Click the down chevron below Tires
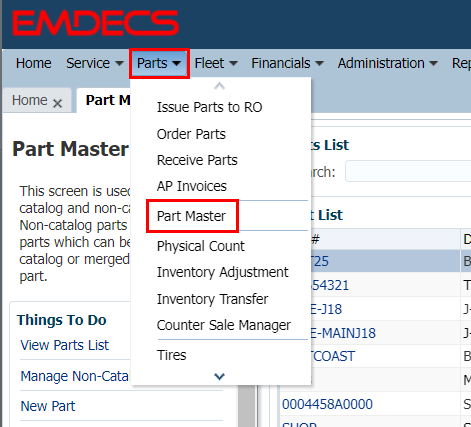The height and width of the screenshot is (427, 471). (219, 377)
